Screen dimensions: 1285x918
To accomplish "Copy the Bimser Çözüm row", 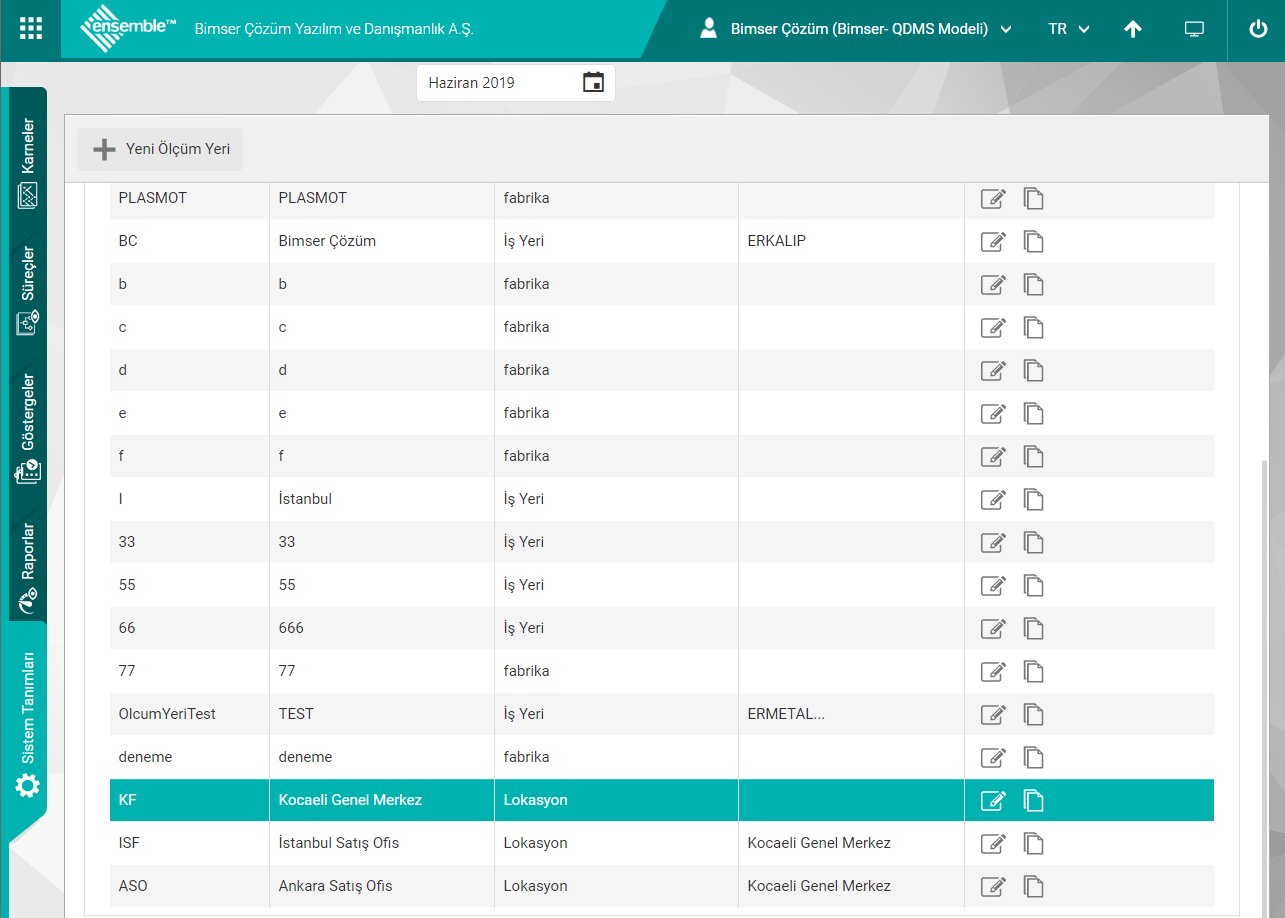I will 1033,241.
